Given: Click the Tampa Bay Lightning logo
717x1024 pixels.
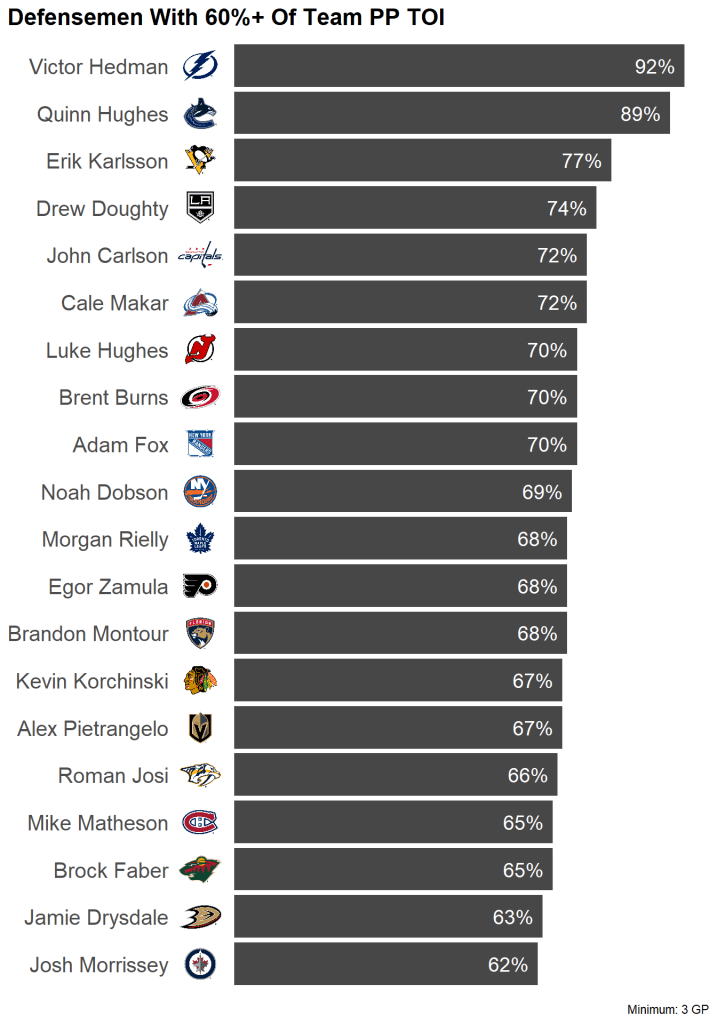Looking at the screenshot, I should 200,67.
